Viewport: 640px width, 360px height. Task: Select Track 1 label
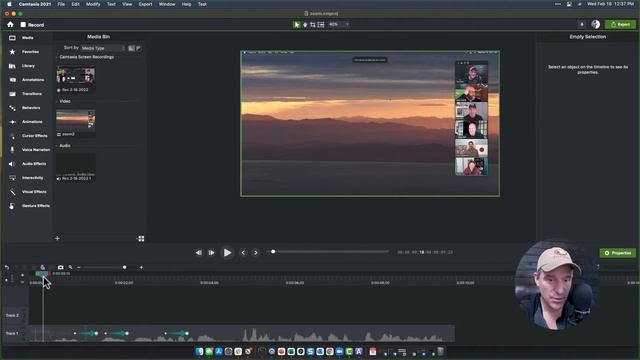[12, 333]
